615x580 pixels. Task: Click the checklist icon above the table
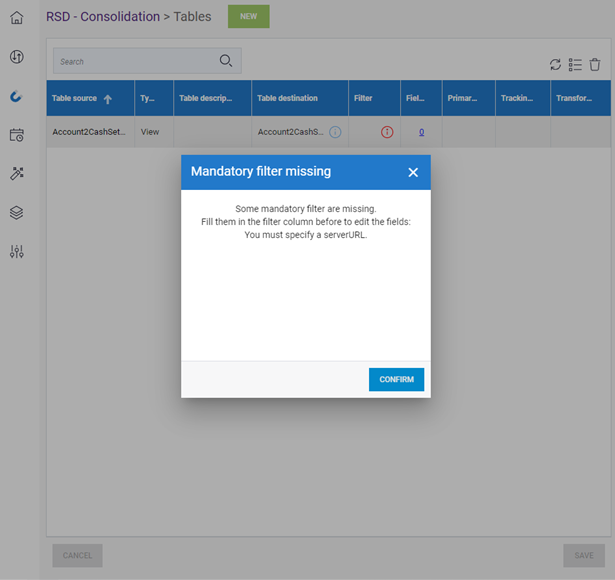(x=575, y=65)
